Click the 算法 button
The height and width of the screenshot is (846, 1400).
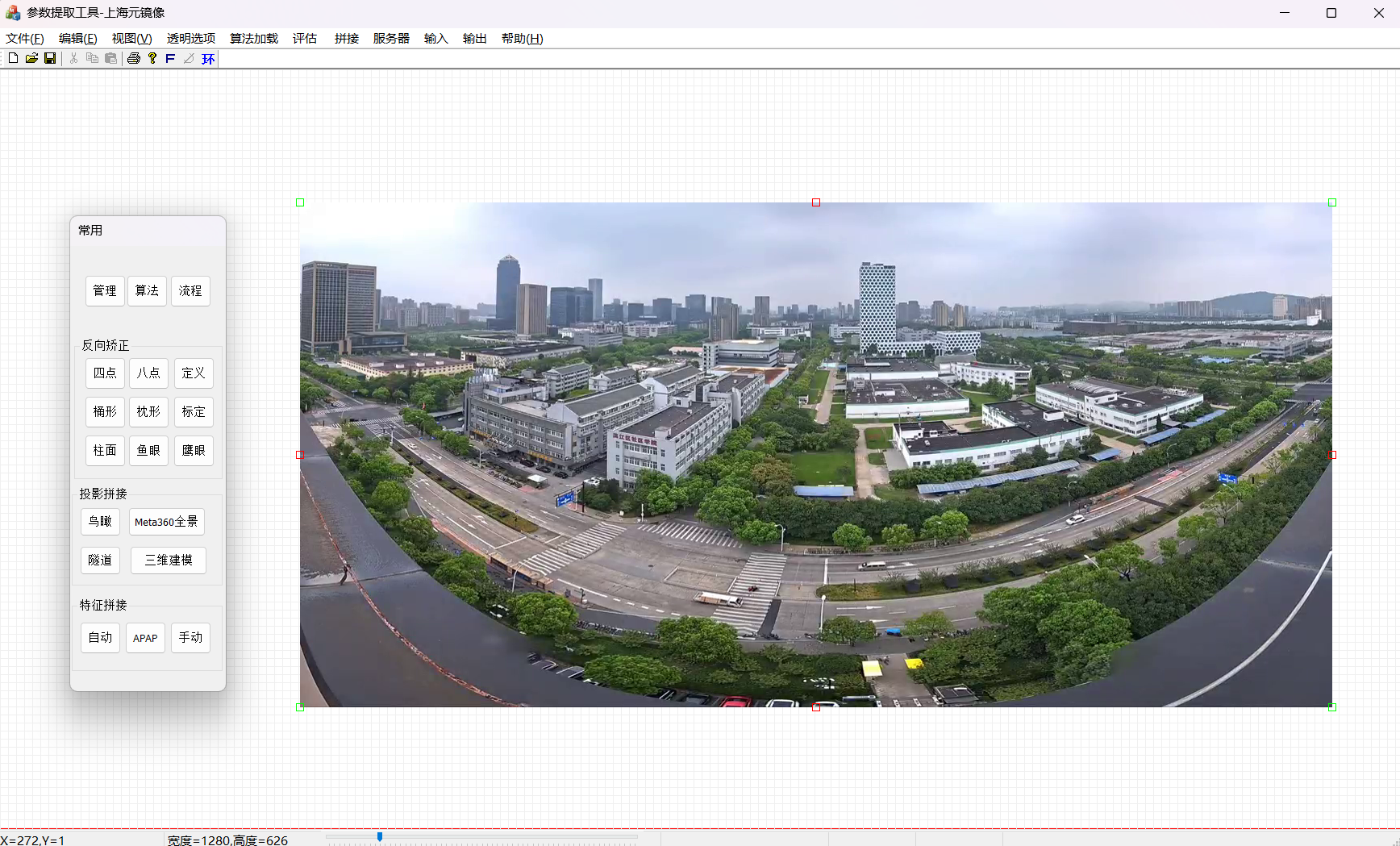point(148,291)
